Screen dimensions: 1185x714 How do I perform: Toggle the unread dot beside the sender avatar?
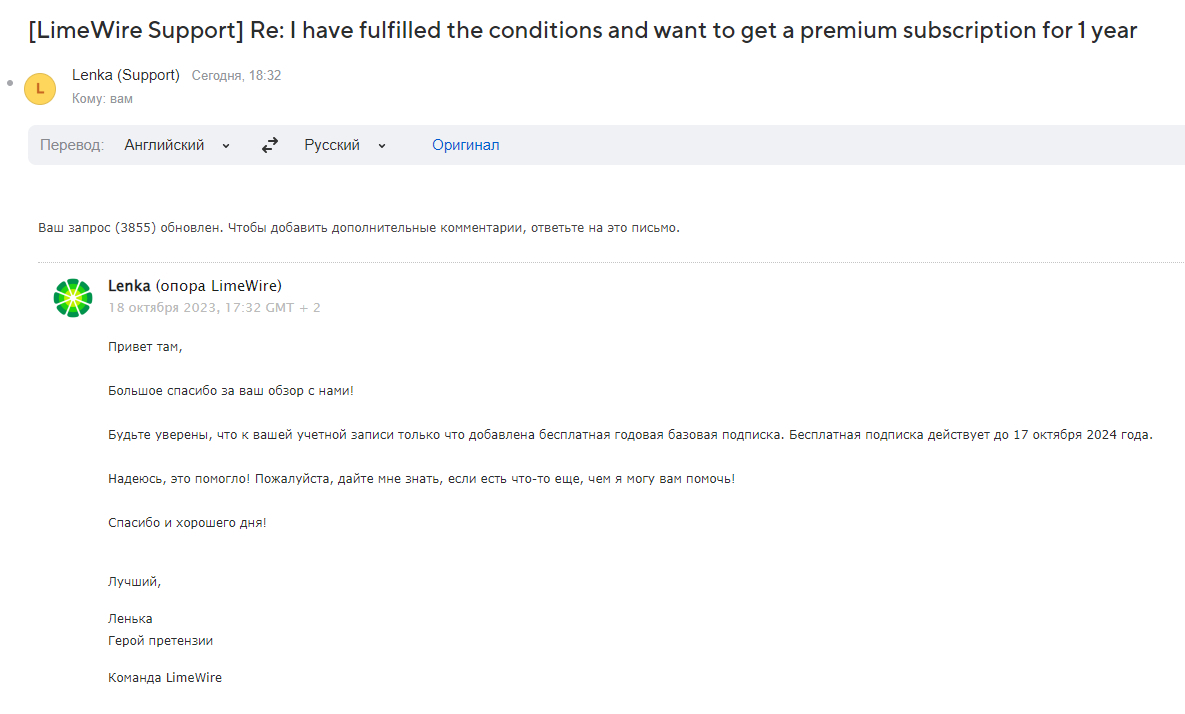coord(10,83)
